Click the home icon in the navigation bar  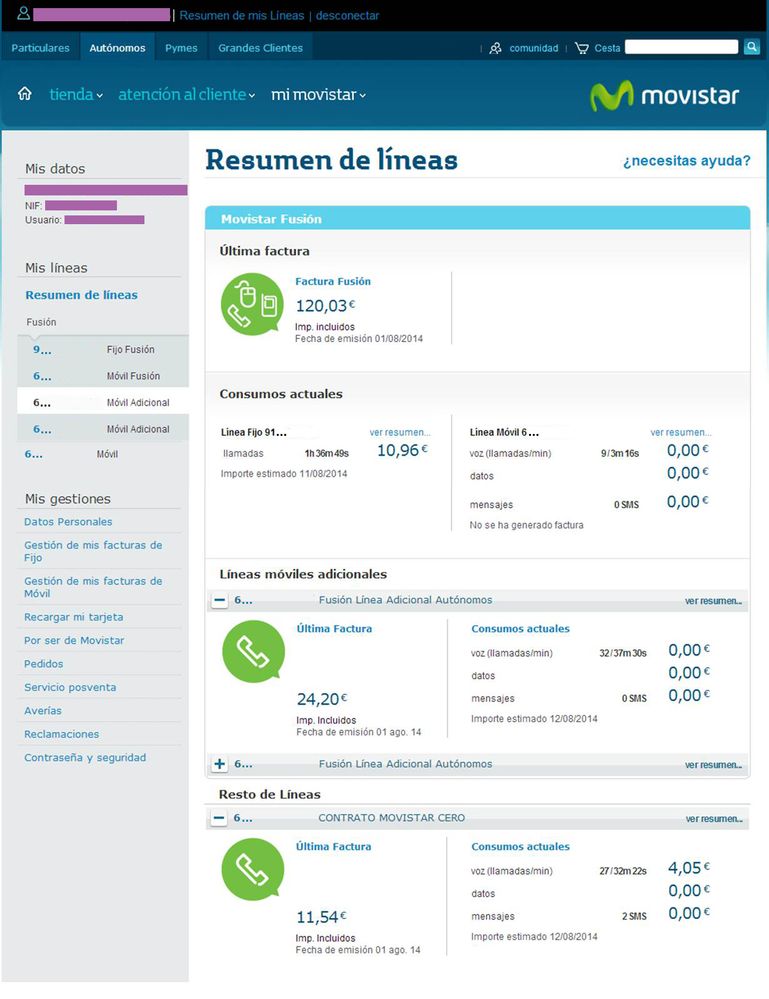click(24, 93)
